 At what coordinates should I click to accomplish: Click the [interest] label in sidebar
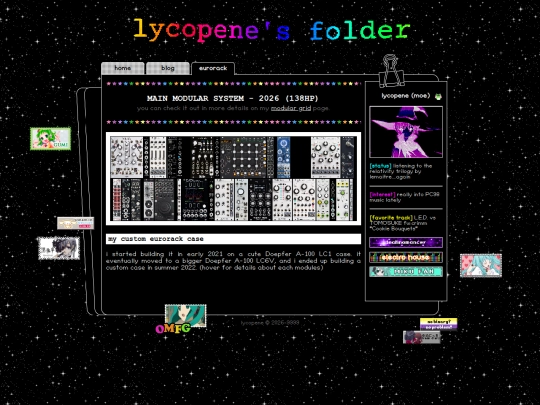382,195
